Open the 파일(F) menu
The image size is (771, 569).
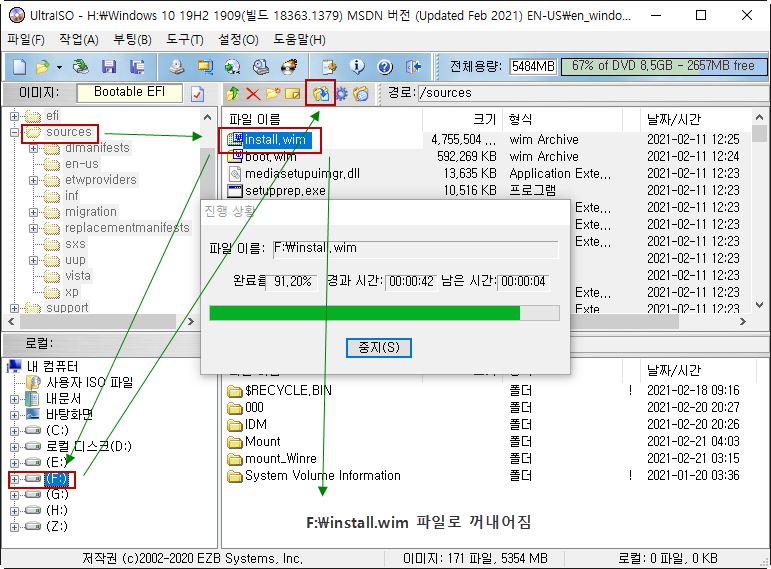[26, 39]
